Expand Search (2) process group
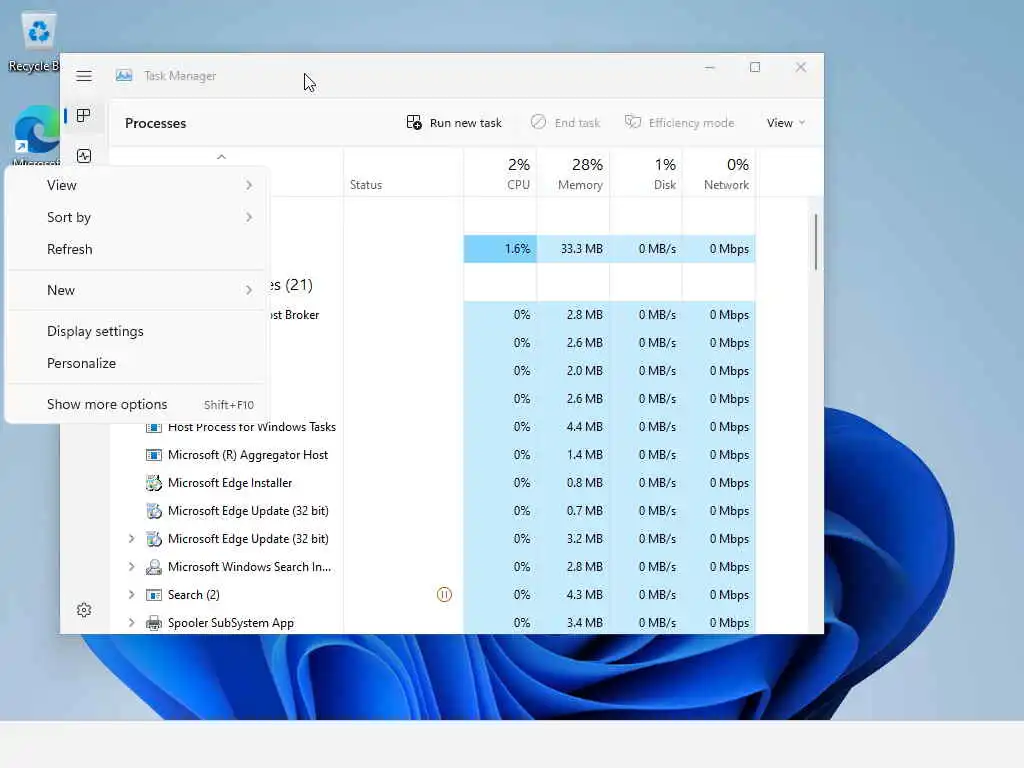Image resolution: width=1024 pixels, height=768 pixels. (131, 595)
